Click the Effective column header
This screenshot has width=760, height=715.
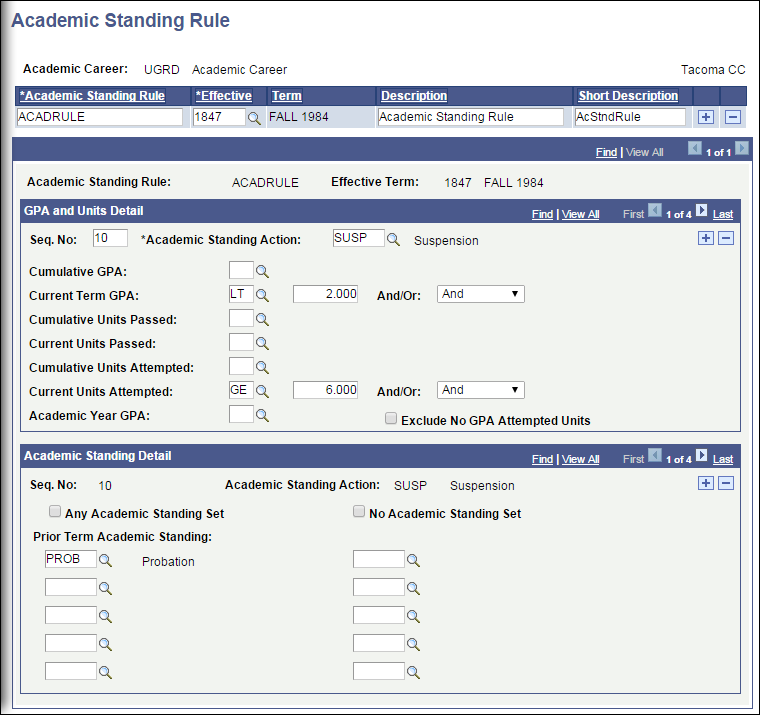(x=223, y=95)
